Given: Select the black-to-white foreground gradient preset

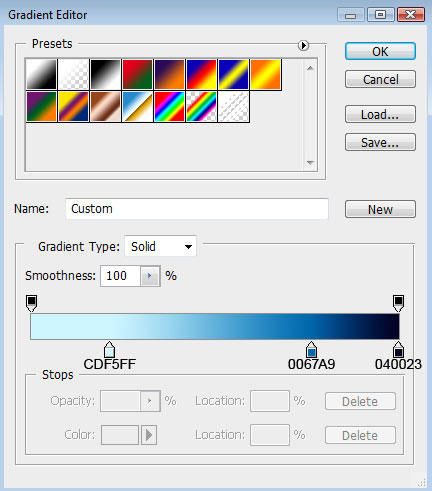Looking at the screenshot, I should [x=41, y=74].
